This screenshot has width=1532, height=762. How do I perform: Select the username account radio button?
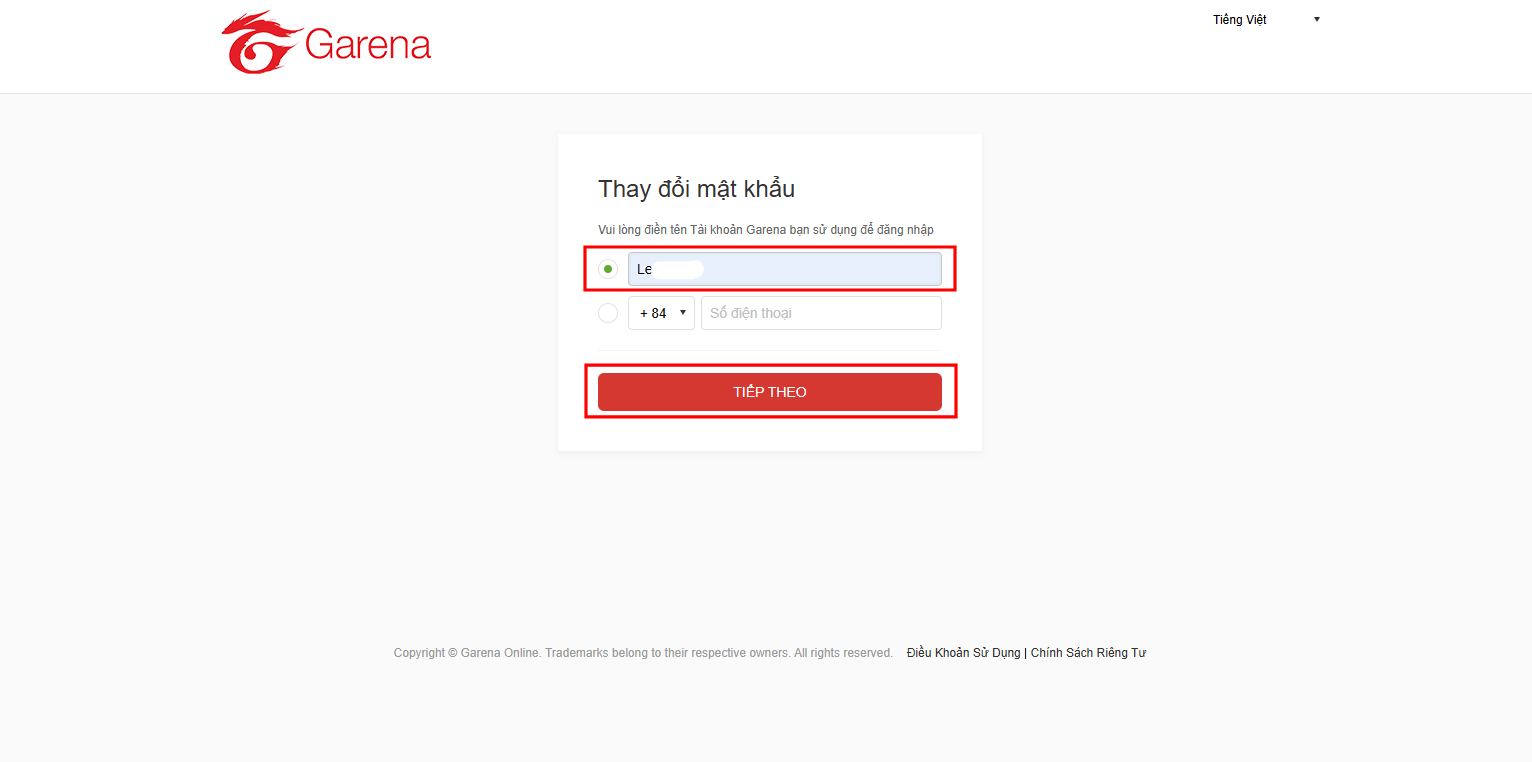click(x=608, y=269)
